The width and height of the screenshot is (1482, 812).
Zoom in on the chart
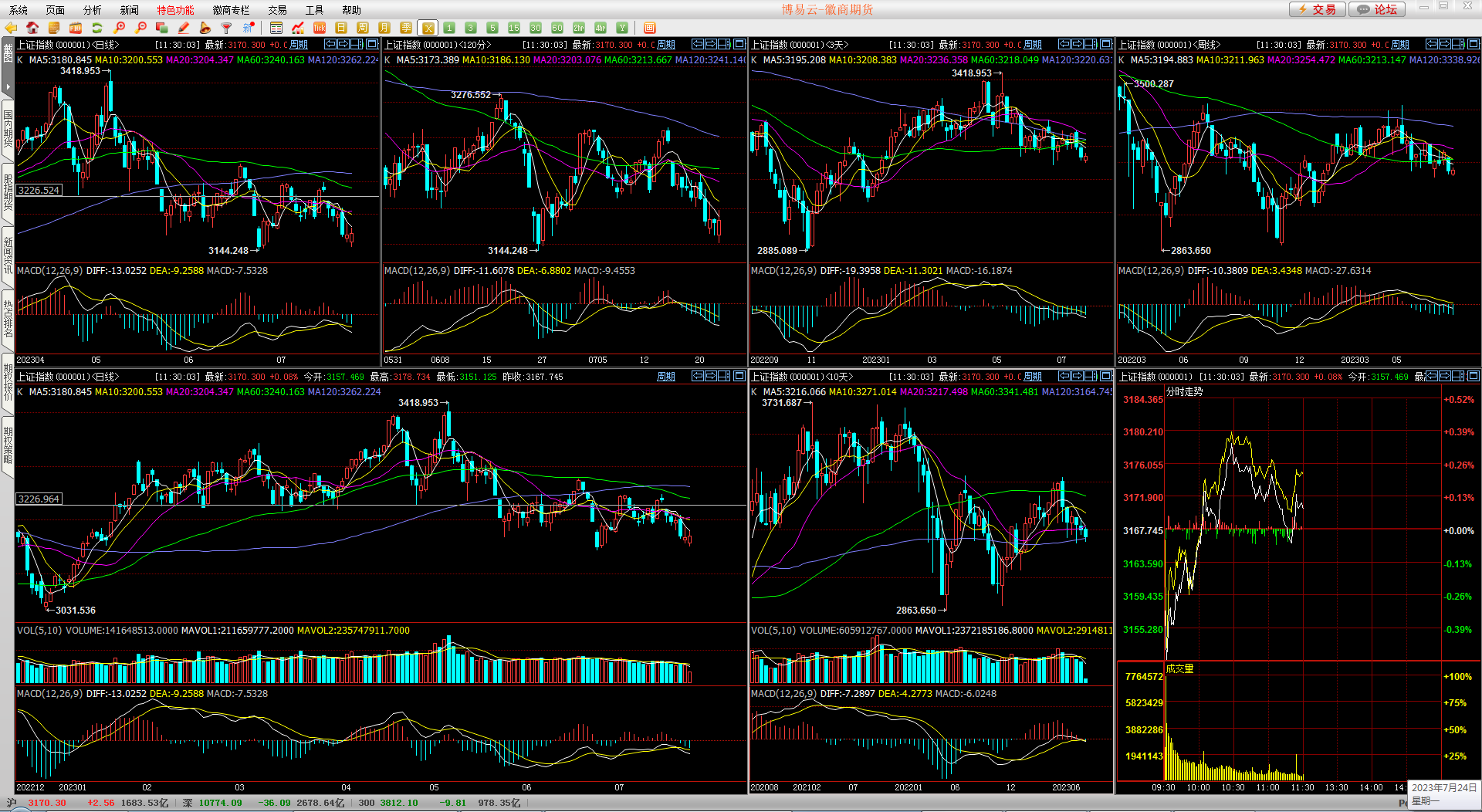(x=119, y=28)
